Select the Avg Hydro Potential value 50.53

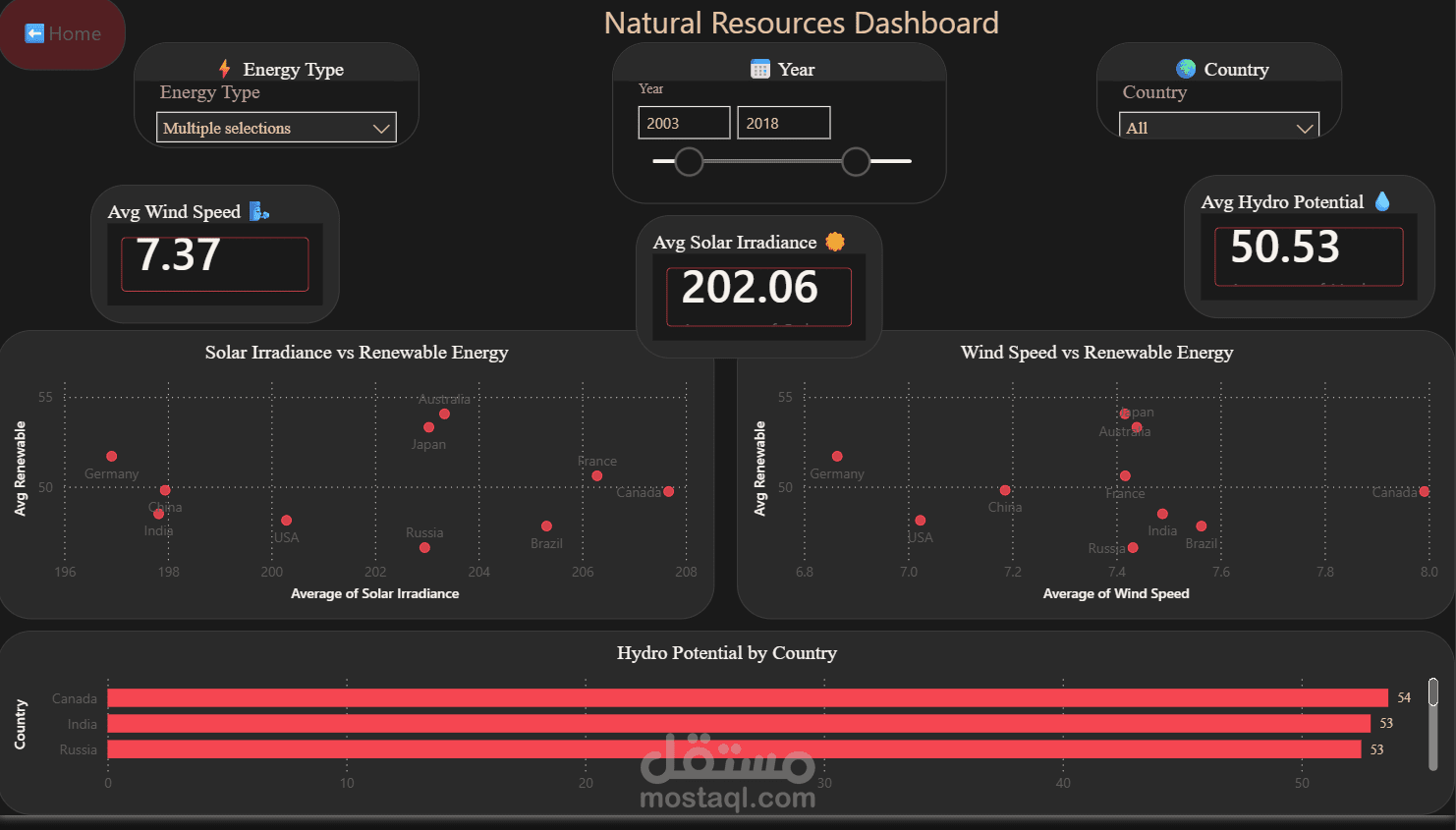pos(1285,247)
